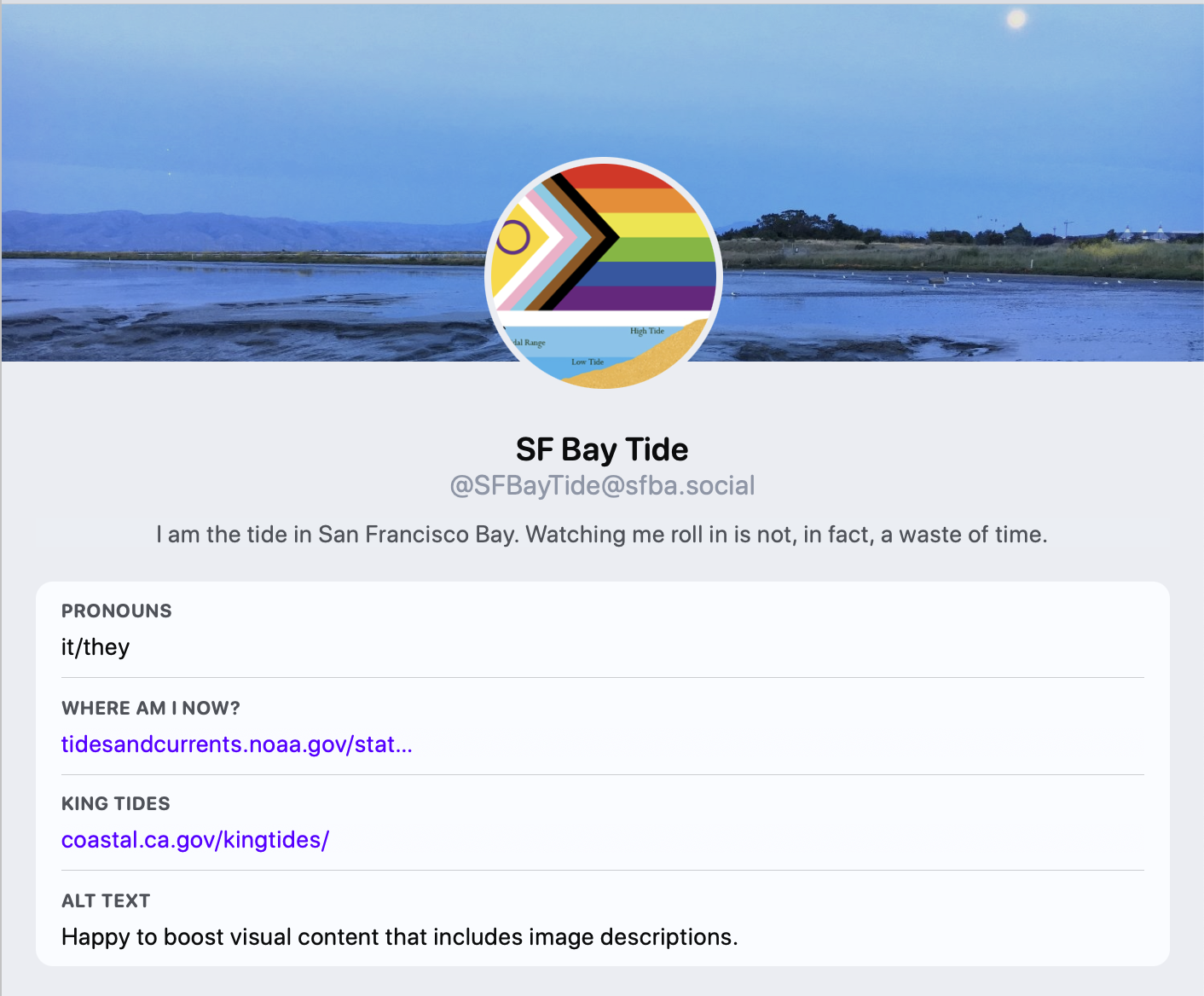Click the bio text about the tide

[x=602, y=535]
